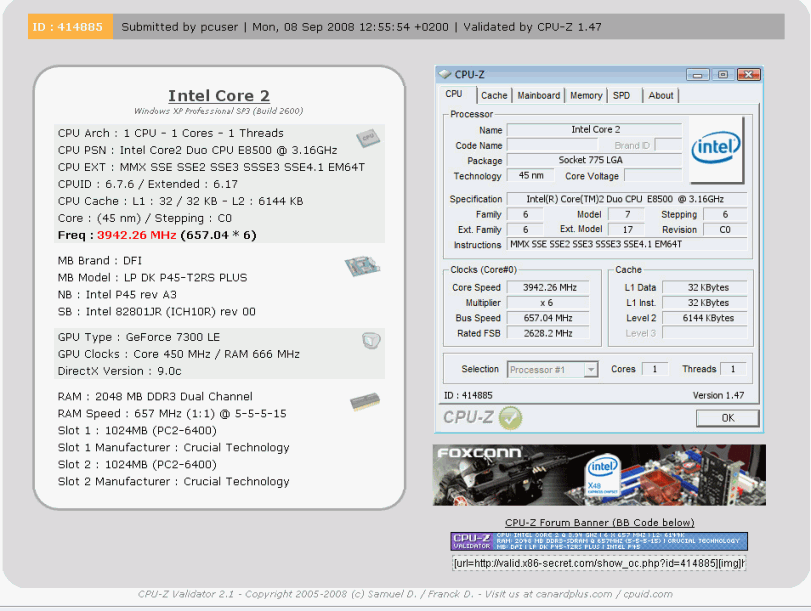Click the Windows XP Professional SP3 subtitle text
This screenshot has height=611, width=811.
click(x=218, y=111)
